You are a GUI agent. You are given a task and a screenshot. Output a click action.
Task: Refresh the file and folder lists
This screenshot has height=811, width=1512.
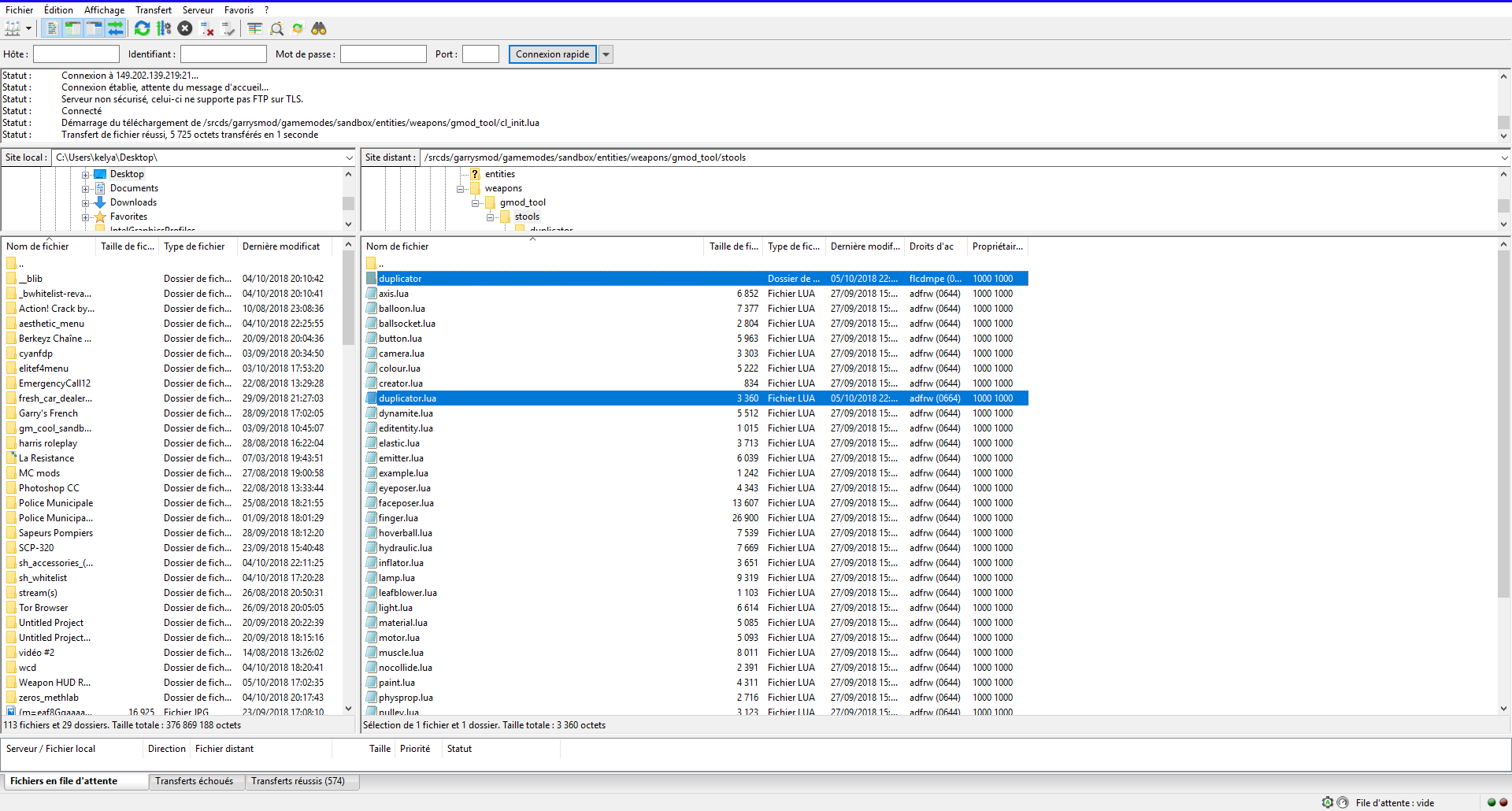click(x=142, y=28)
